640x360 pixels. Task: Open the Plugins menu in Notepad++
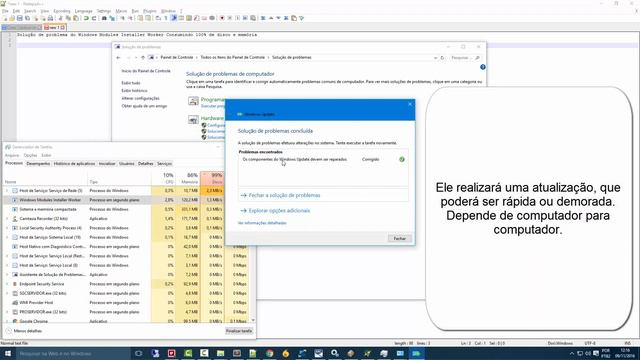pyautogui.click(x=150, y=11)
